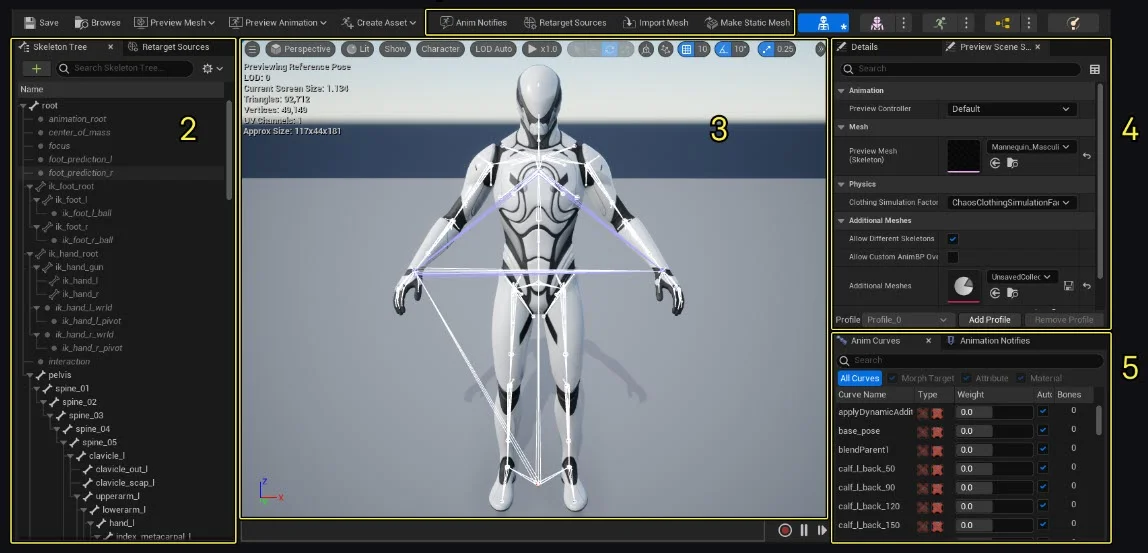Open the Profile_0 profile dropdown
The width and height of the screenshot is (1148, 553).
(x=906, y=320)
